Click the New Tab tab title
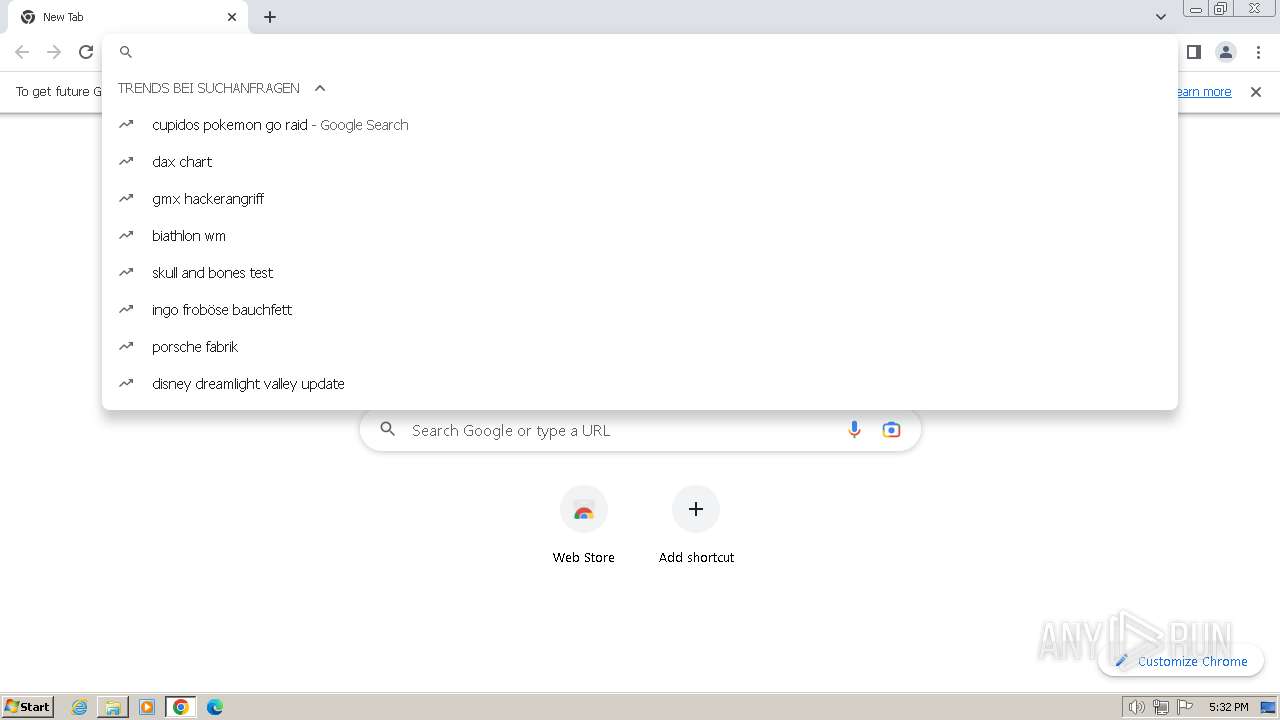1280x720 pixels. [x=63, y=17]
